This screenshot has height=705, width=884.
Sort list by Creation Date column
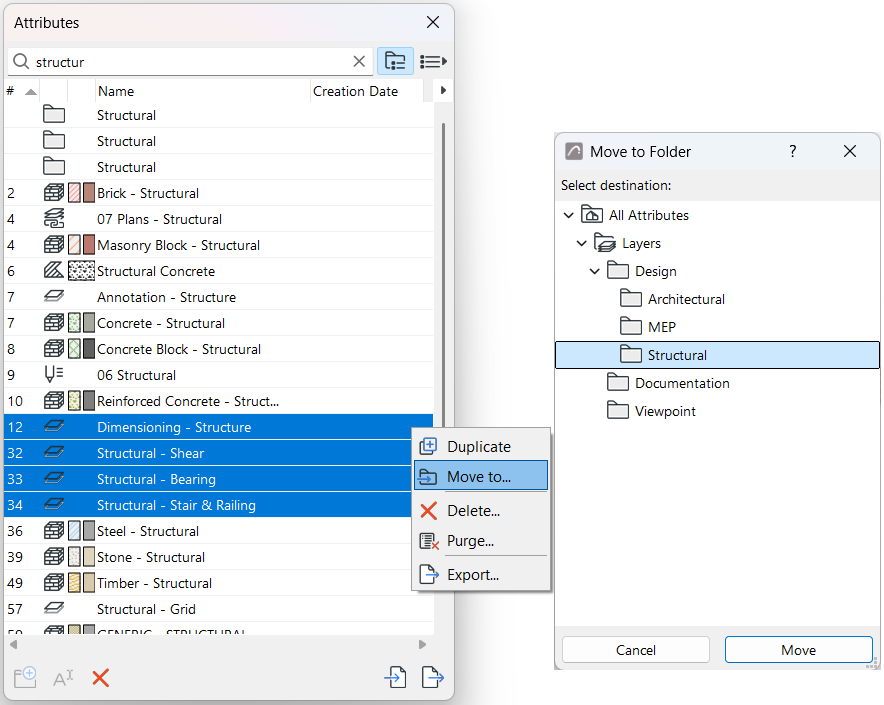point(366,91)
